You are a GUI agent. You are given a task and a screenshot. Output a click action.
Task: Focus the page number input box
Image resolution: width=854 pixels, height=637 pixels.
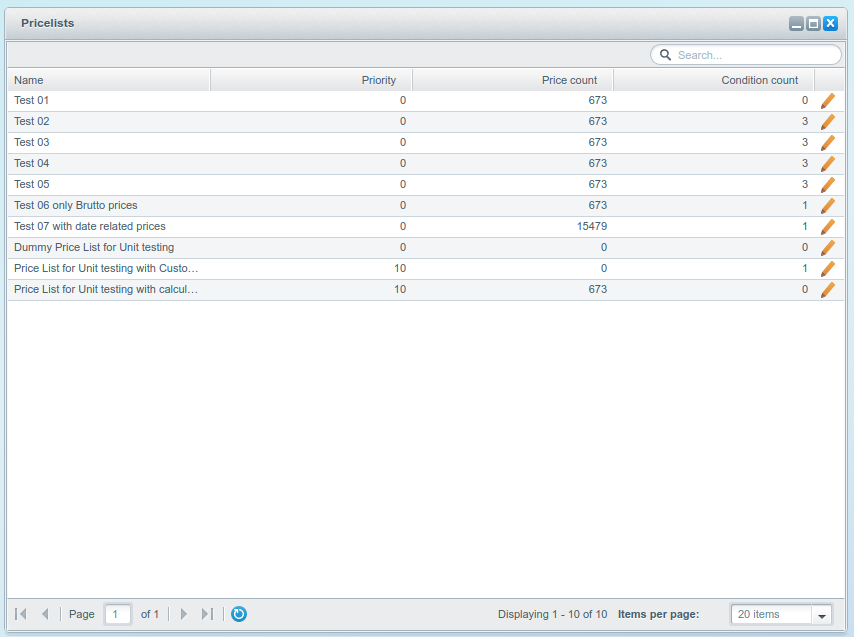coord(118,614)
